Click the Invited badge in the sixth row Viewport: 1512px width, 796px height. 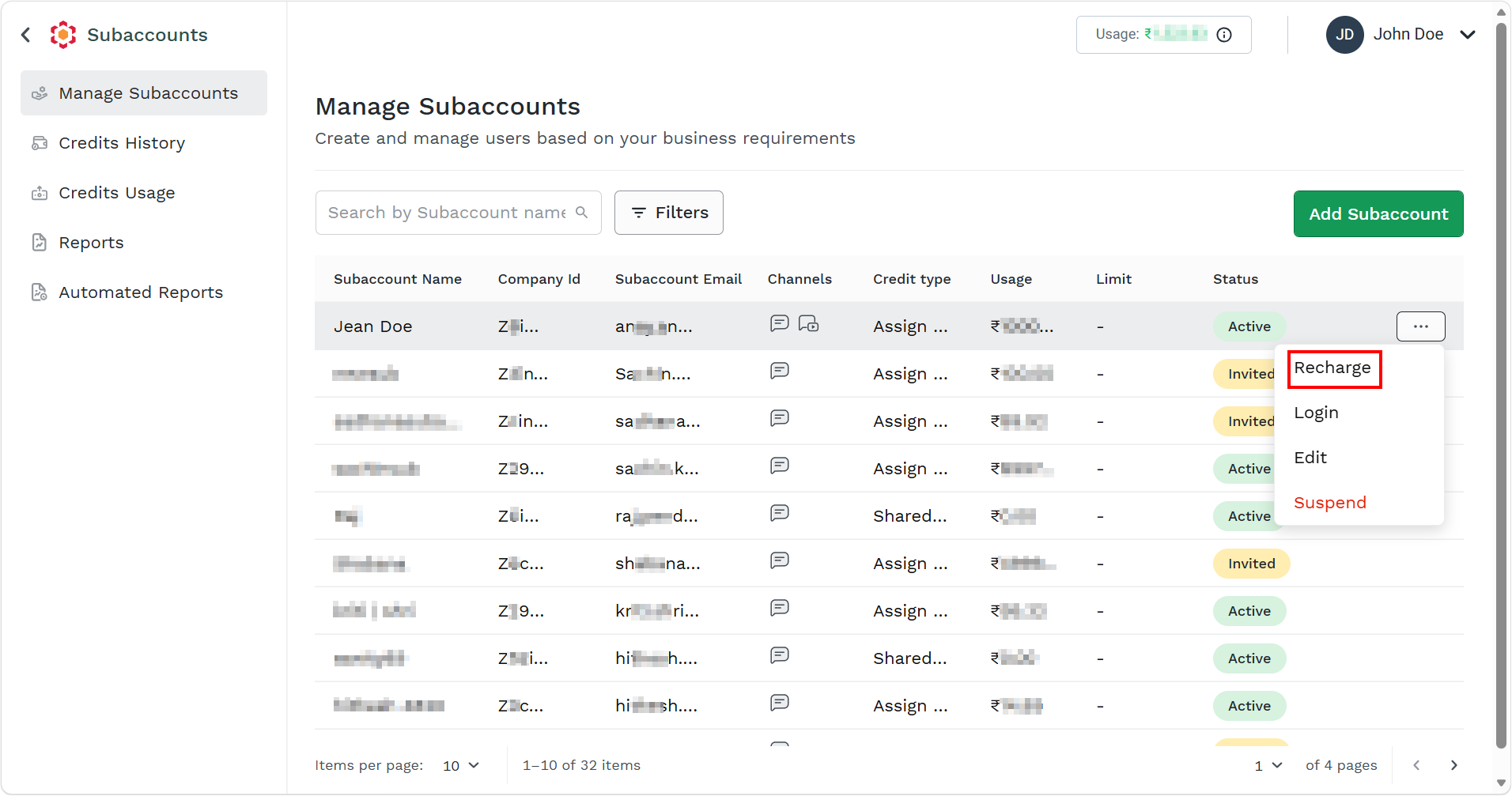click(x=1252, y=564)
